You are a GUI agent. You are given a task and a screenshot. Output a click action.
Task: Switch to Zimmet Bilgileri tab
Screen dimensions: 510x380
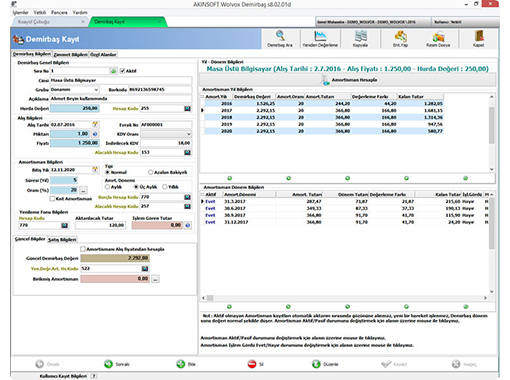pyautogui.click(x=71, y=54)
